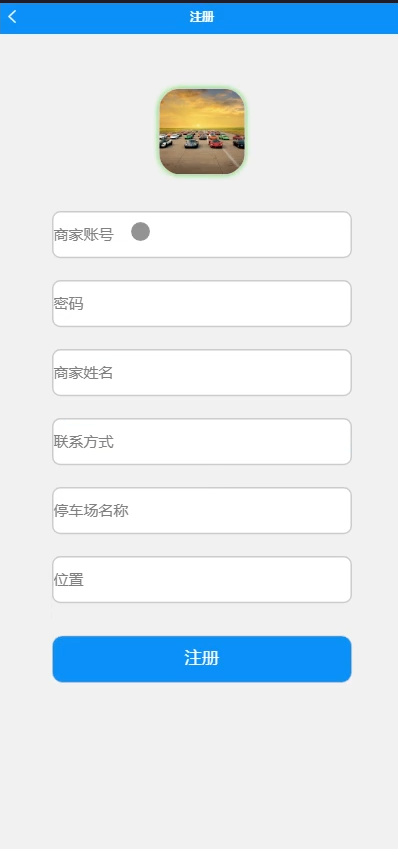Focus the 密码 password field
Screen dimensions: 398x849
(202, 304)
